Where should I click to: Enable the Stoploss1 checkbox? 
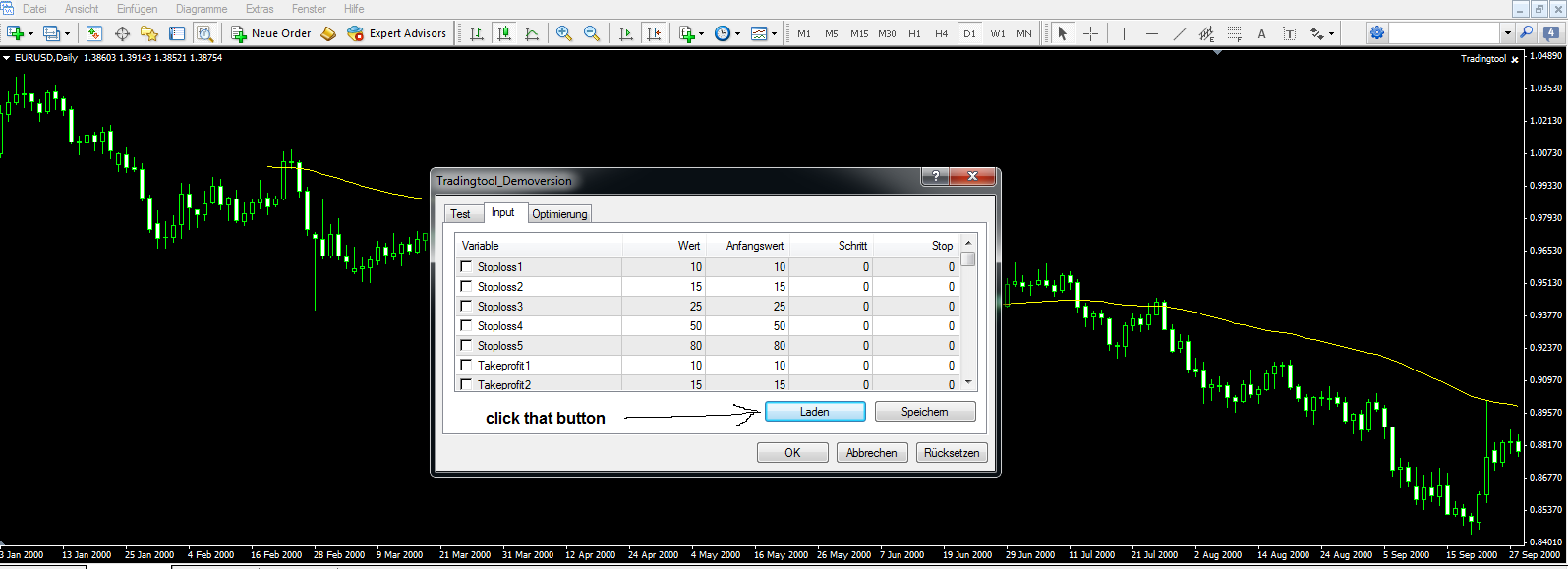pyautogui.click(x=466, y=266)
